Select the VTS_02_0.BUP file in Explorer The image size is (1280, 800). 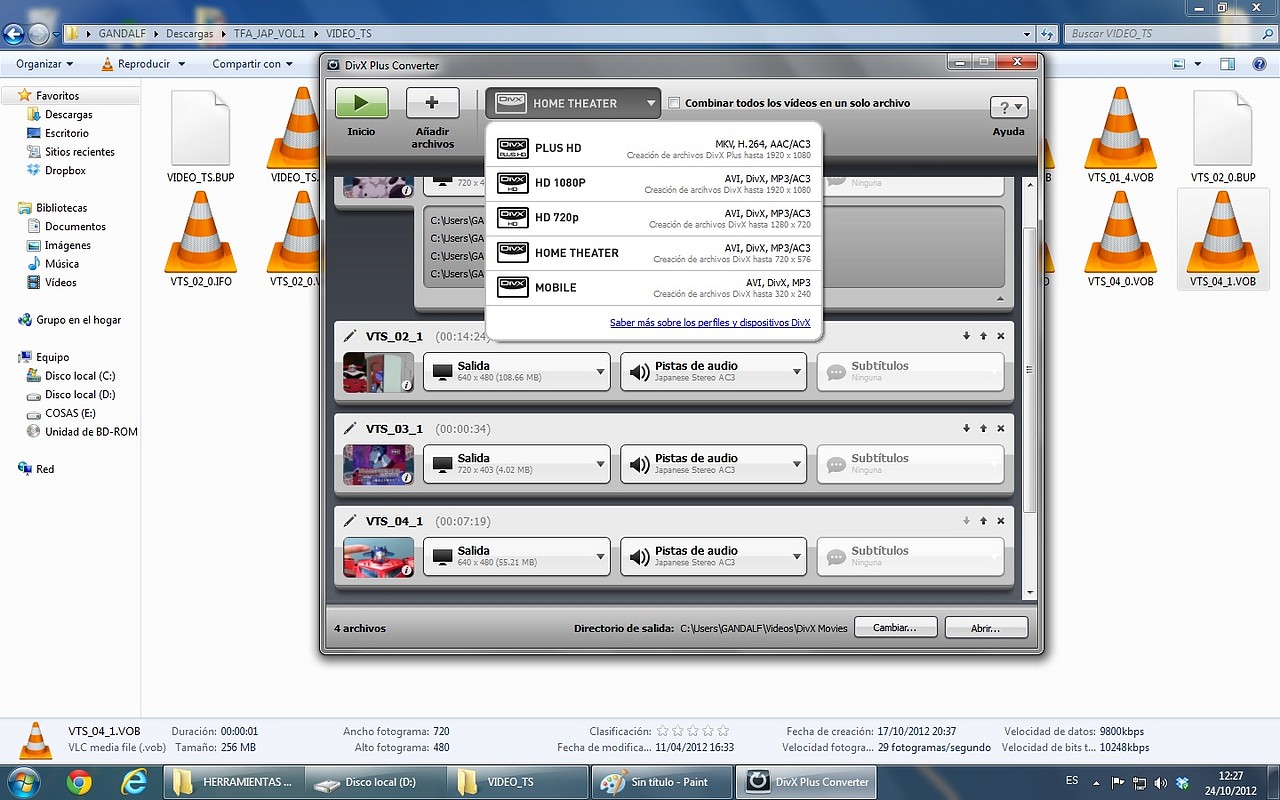coord(1222,137)
